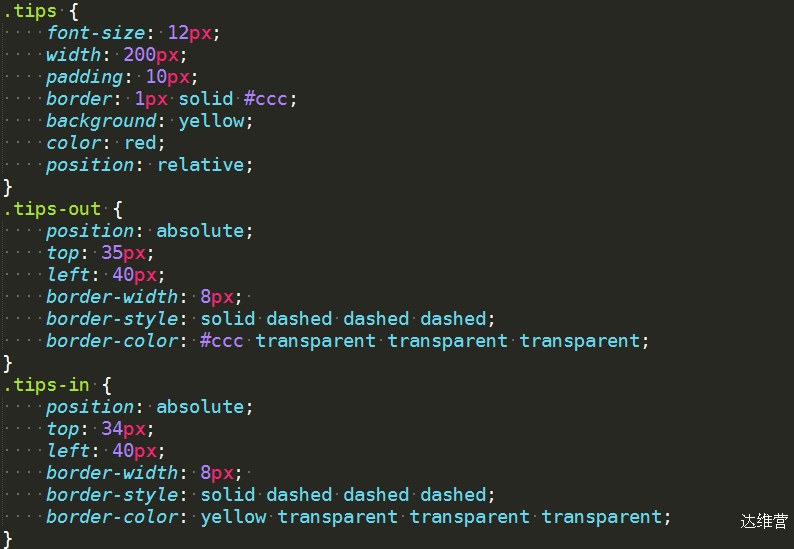Click the relative position value
The width and height of the screenshot is (794, 549).
[201, 165]
